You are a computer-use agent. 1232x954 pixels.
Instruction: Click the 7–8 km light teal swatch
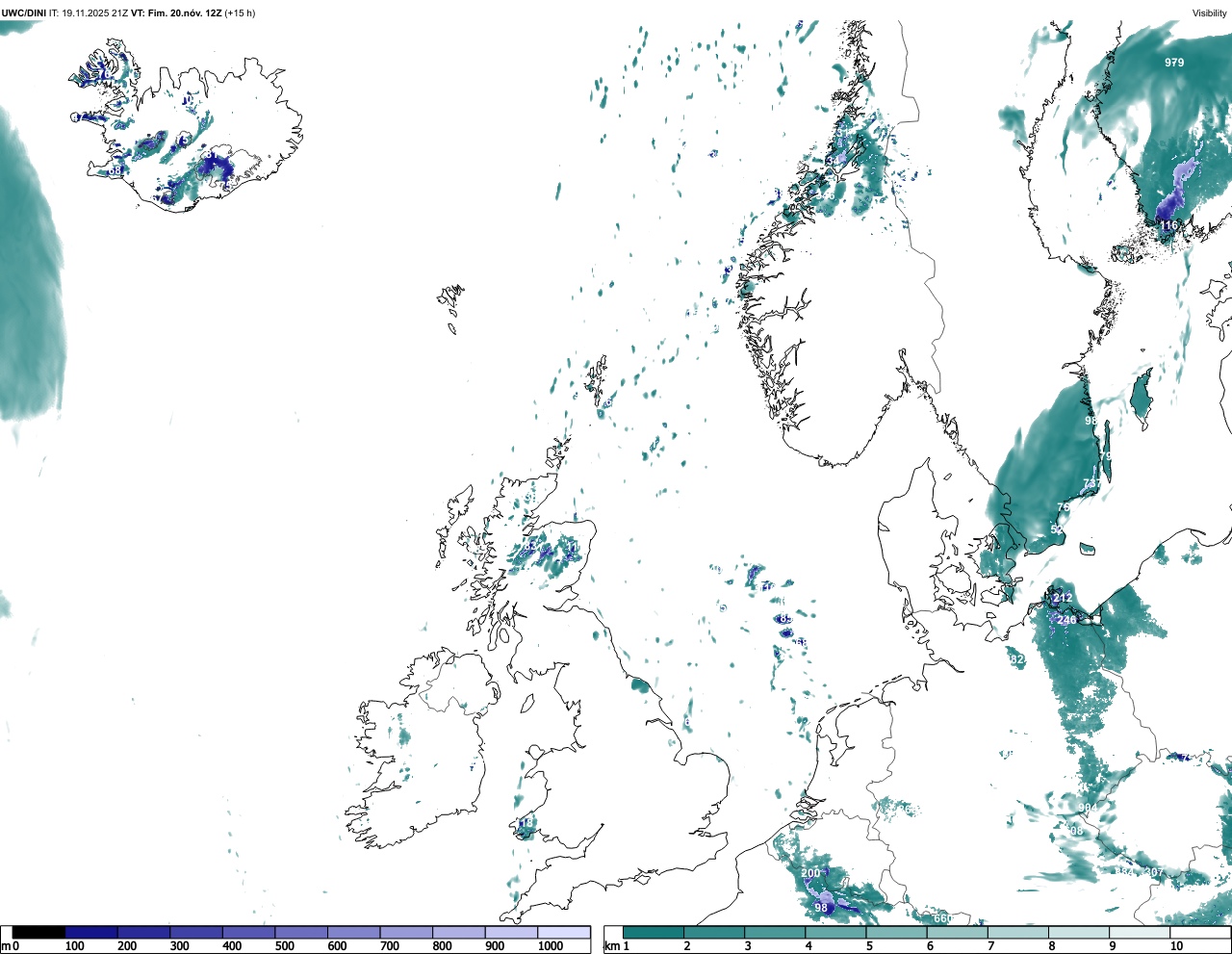[1017, 932]
